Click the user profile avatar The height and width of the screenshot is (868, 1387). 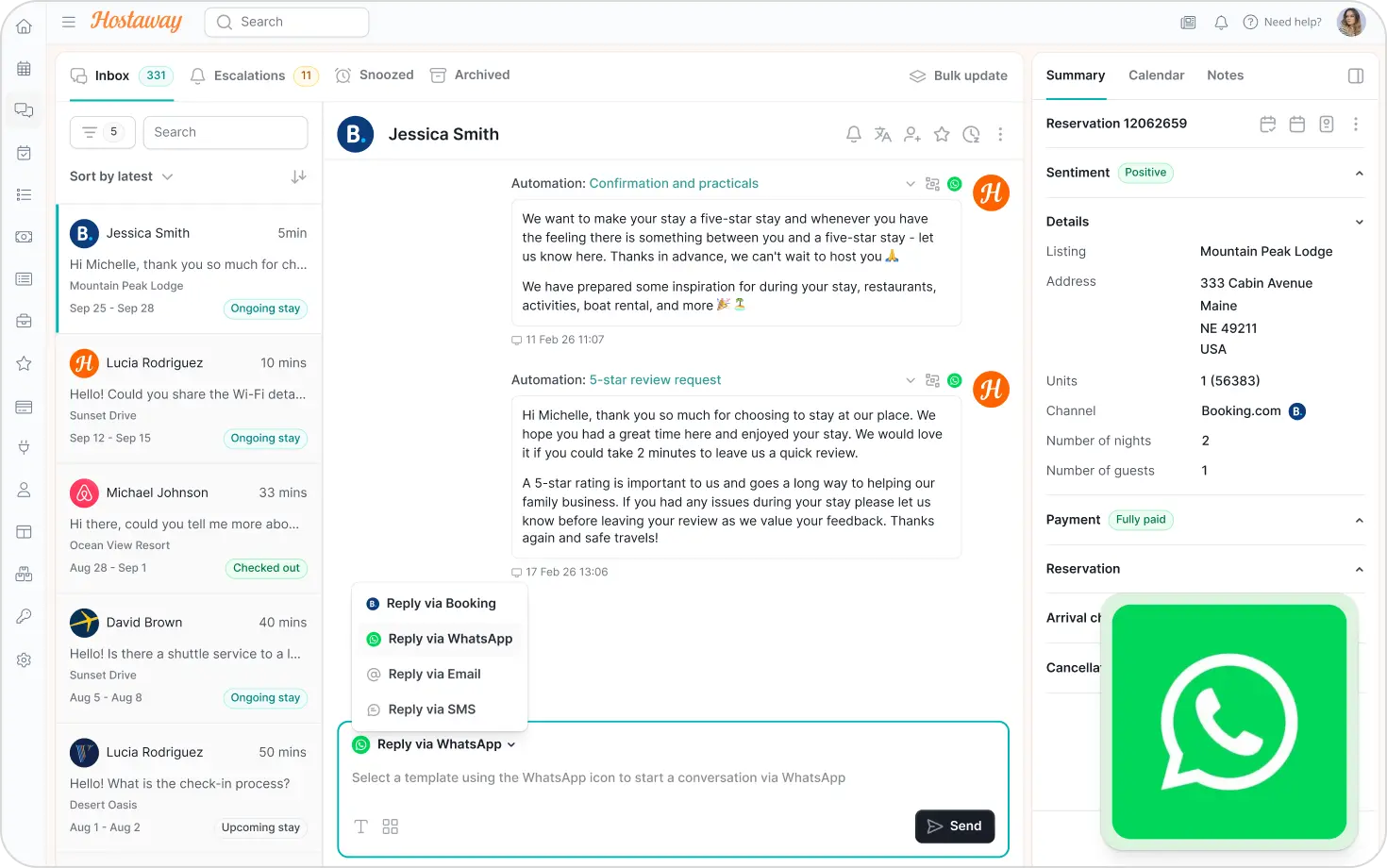1351,22
